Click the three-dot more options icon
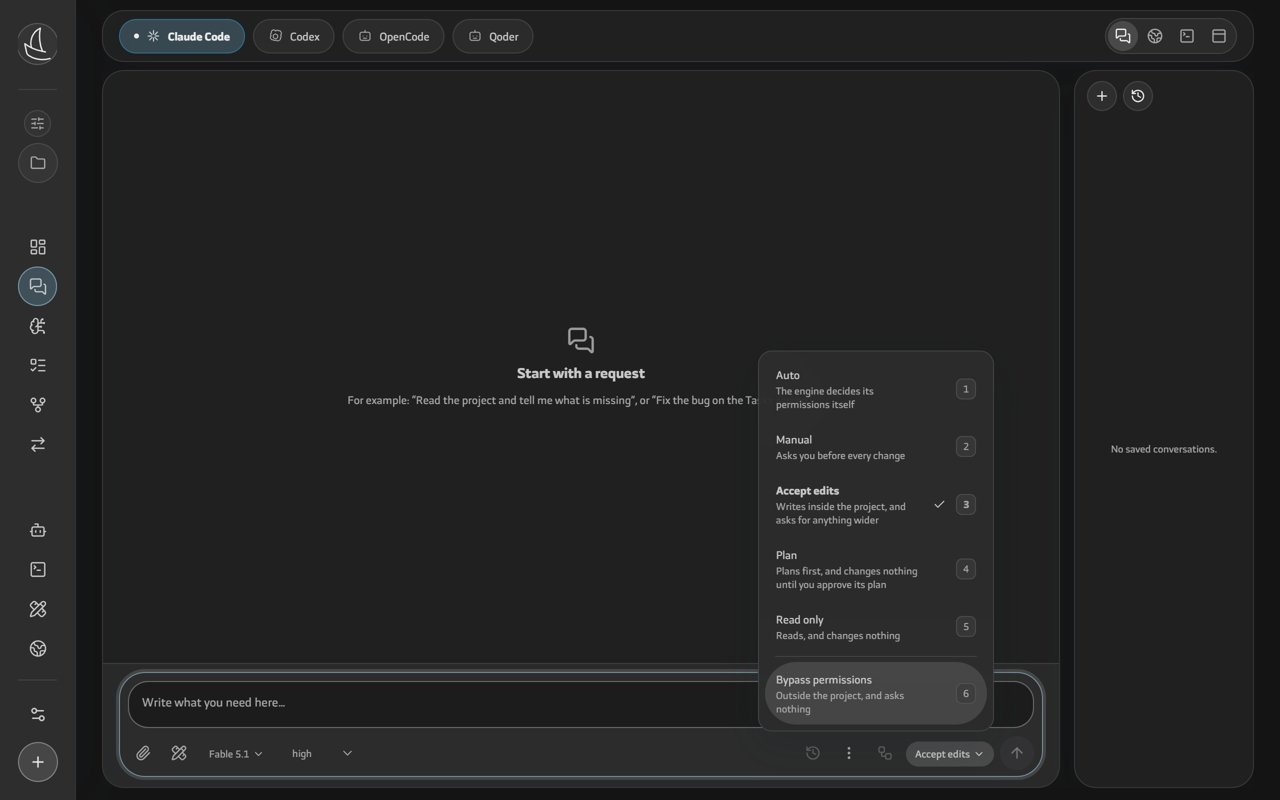Viewport: 1280px width, 800px height. [849, 753]
